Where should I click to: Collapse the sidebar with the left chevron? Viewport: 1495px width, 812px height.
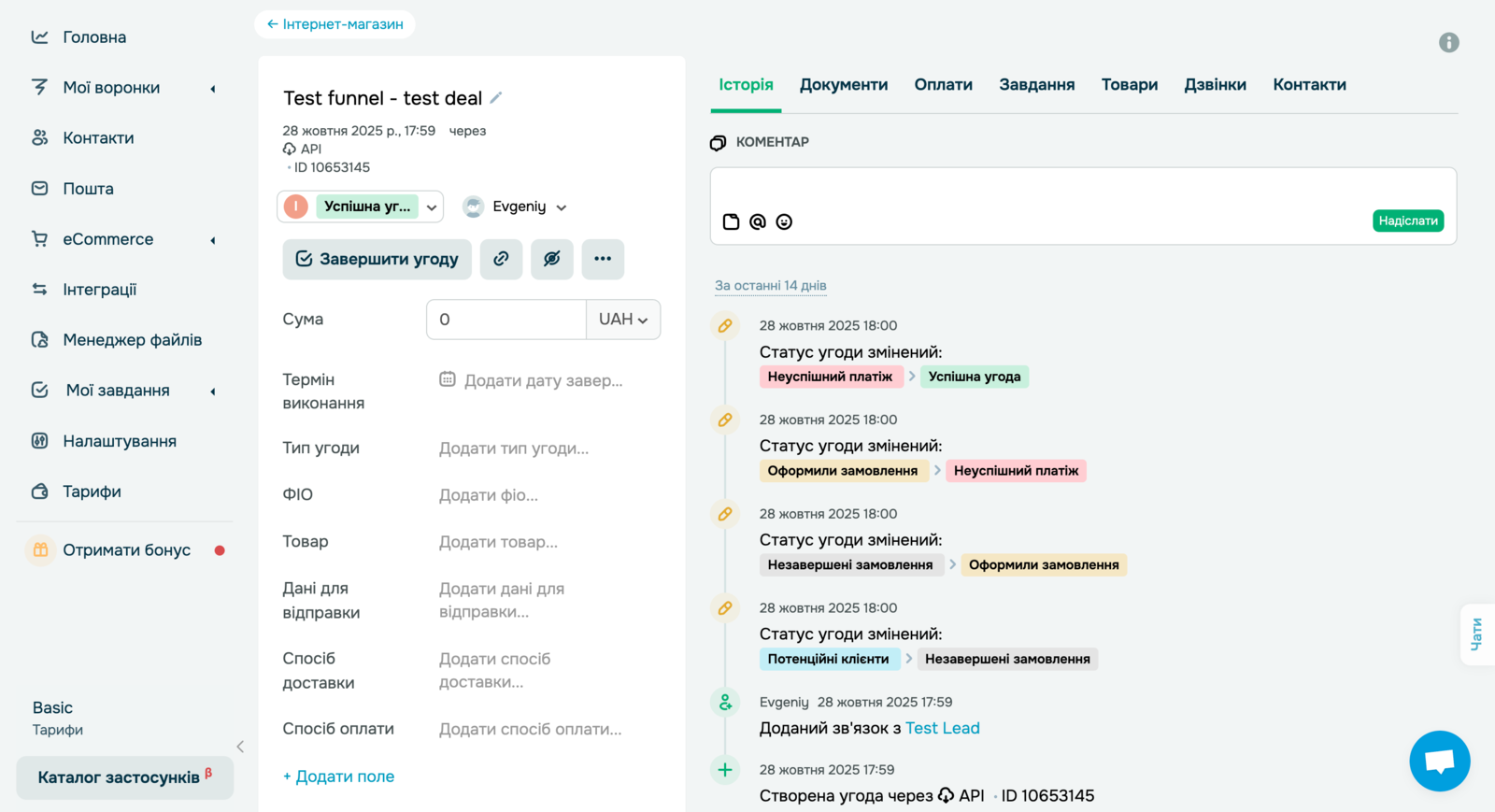[x=240, y=747]
